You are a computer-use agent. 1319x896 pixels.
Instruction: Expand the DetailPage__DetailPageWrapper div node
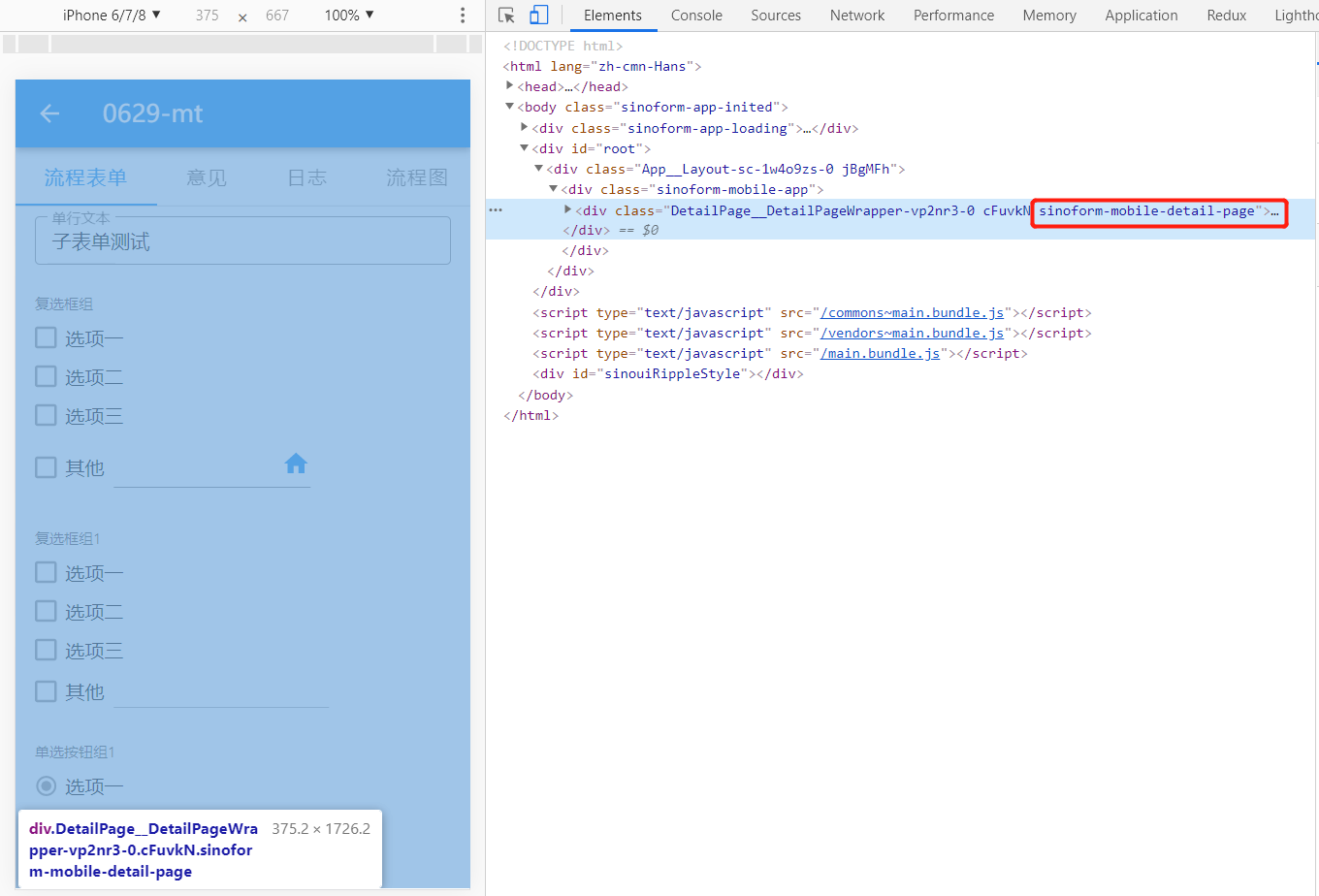568,210
